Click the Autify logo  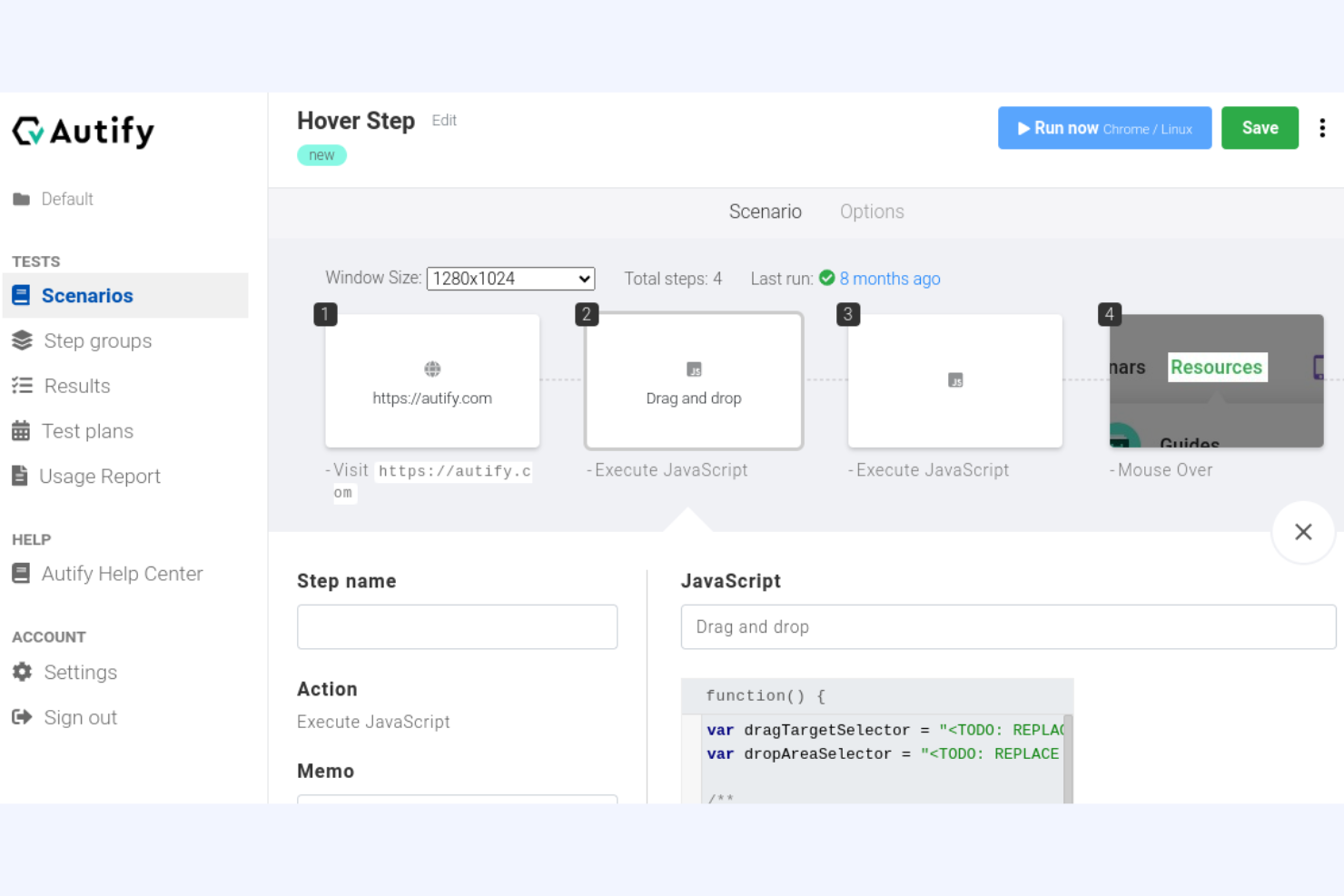tap(82, 131)
